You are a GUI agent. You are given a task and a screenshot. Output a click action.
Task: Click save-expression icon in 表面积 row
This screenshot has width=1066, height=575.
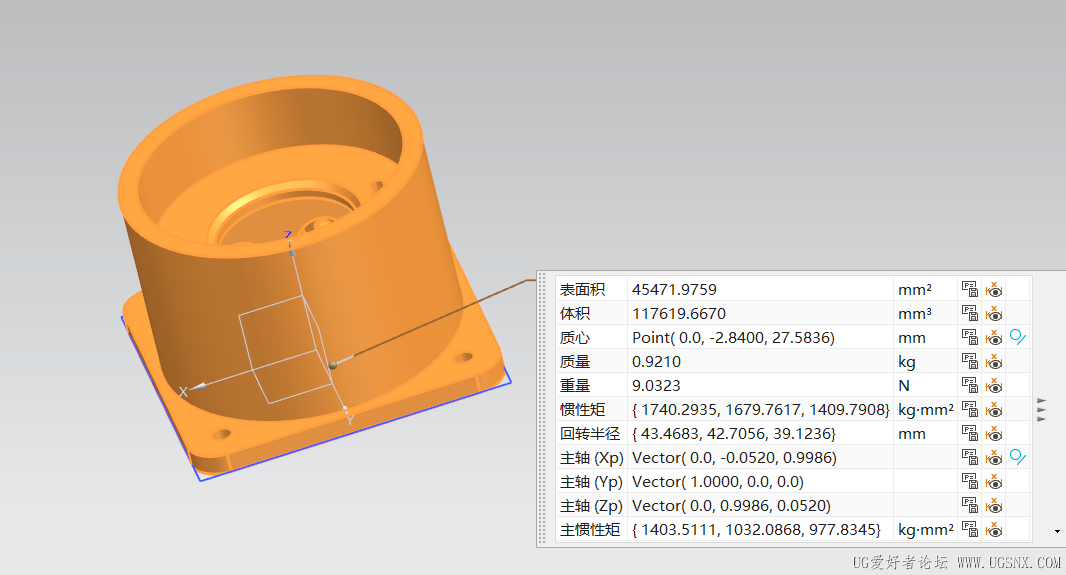[x=969, y=289]
